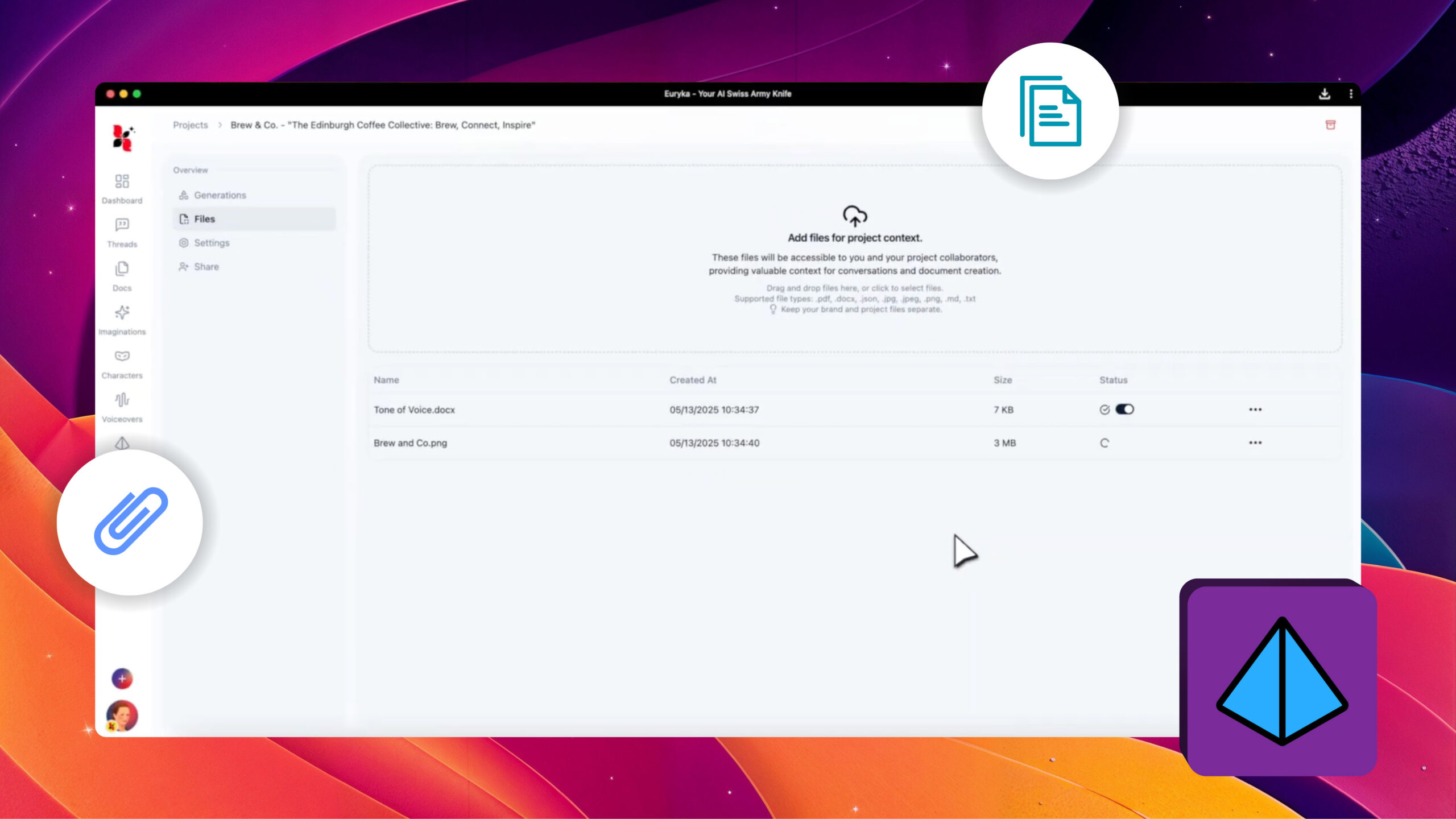Image resolution: width=1456 pixels, height=819 pixels.
Task: Open the Tone of Voice.docx actions menu
Action: point(1255,409)
